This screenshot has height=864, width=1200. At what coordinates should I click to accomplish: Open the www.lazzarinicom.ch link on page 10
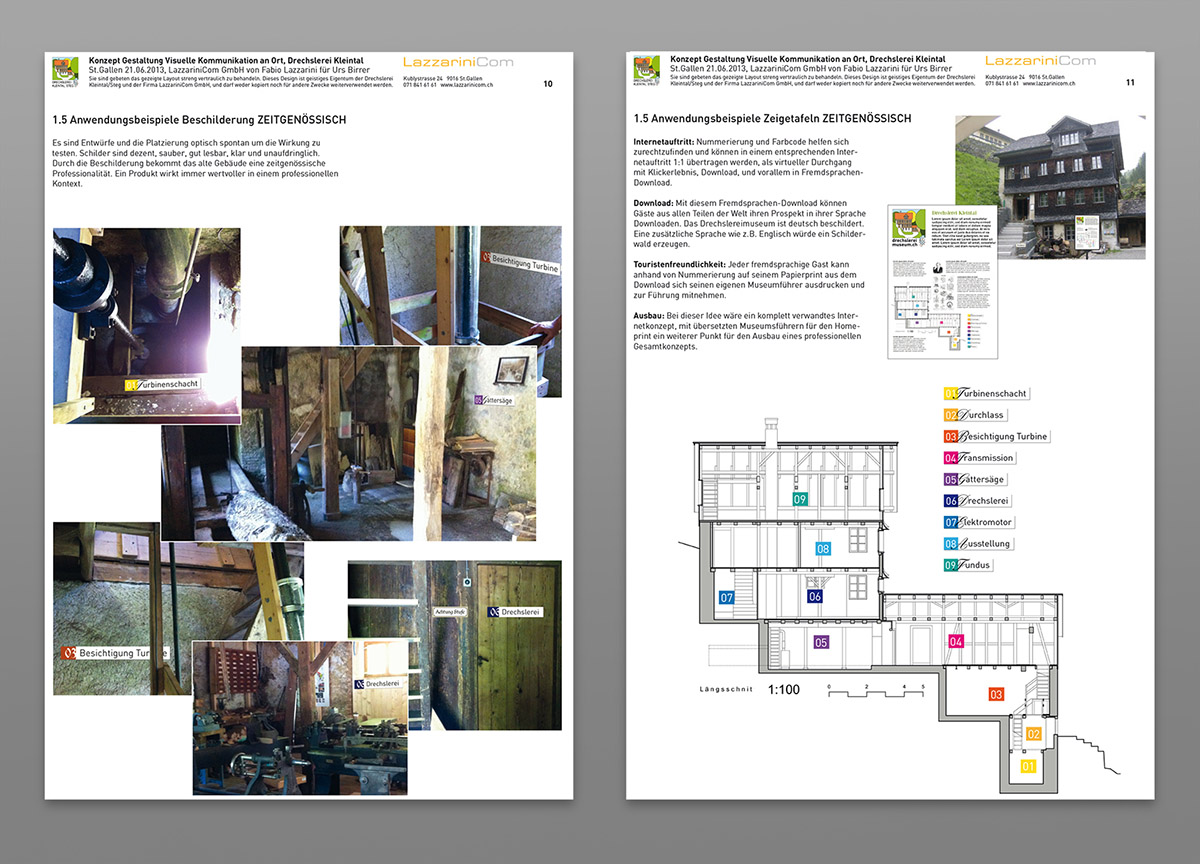tap(467, 84)
